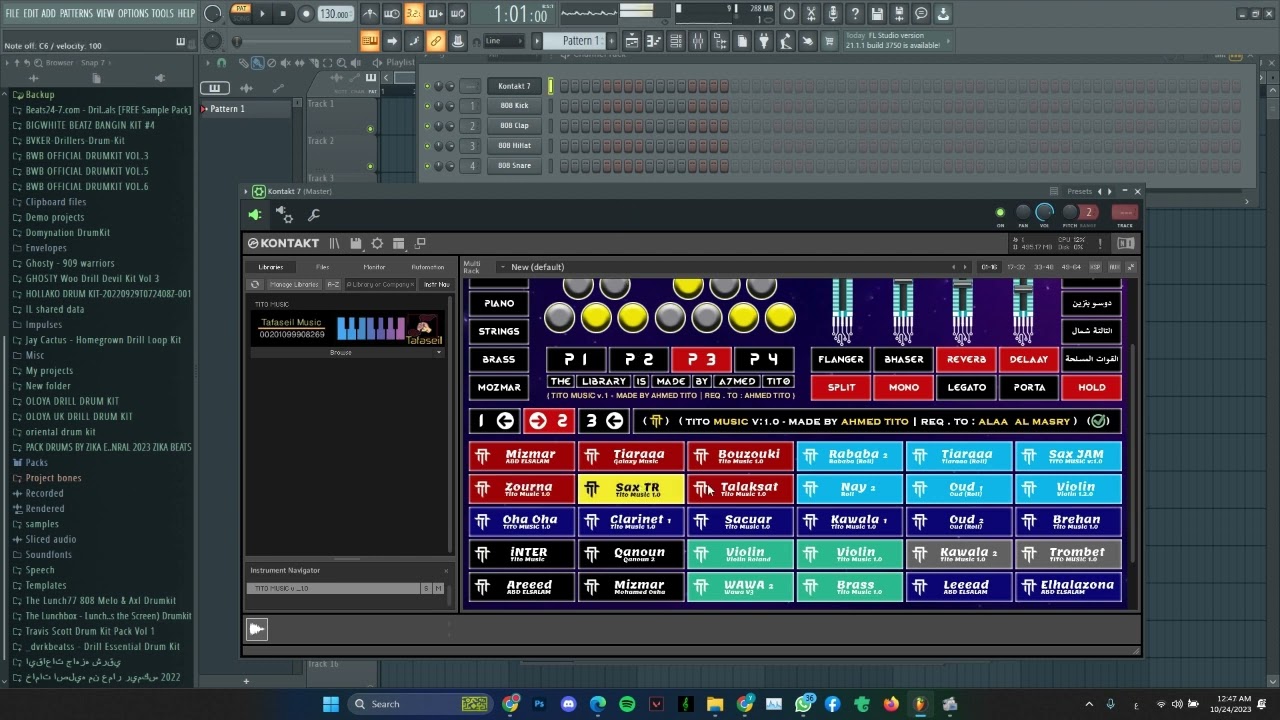This screenshot has height=720, width=1280.
Task: Select the 17-32 rack page
Action: coord(1016,267)
